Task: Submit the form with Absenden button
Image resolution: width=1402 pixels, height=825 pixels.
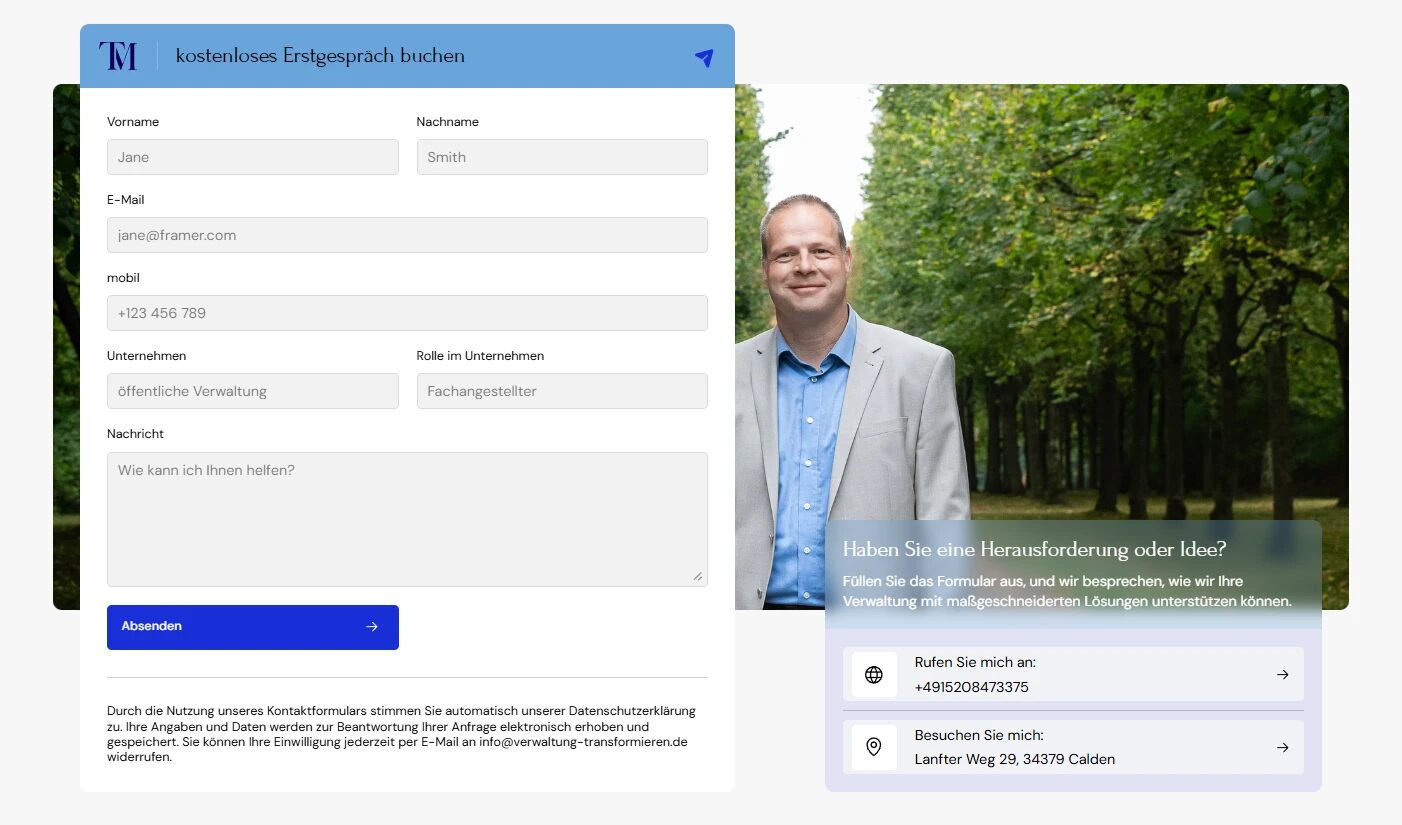Action: point(253,627)
